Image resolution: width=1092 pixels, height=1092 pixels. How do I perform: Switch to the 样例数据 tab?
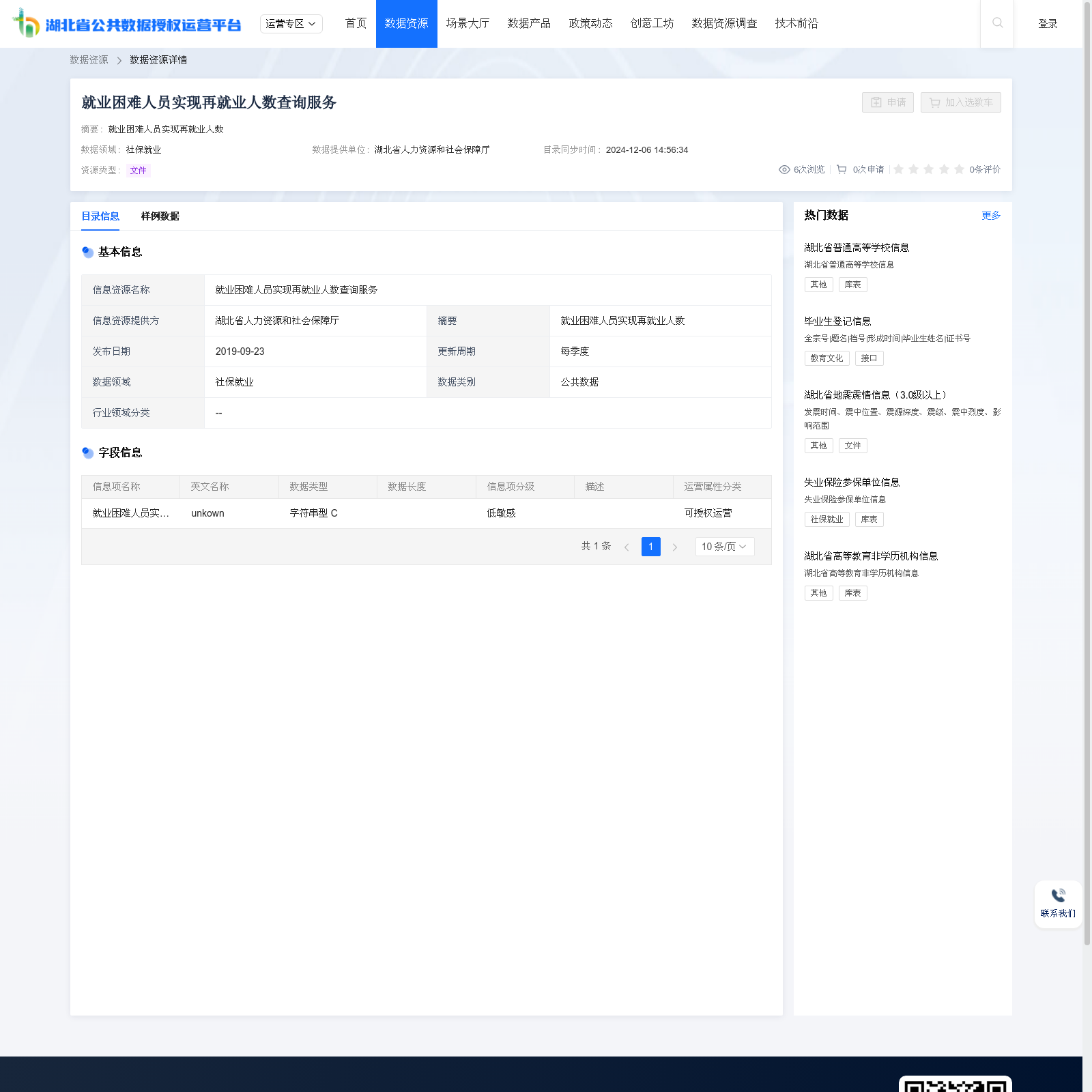point(160,216)
